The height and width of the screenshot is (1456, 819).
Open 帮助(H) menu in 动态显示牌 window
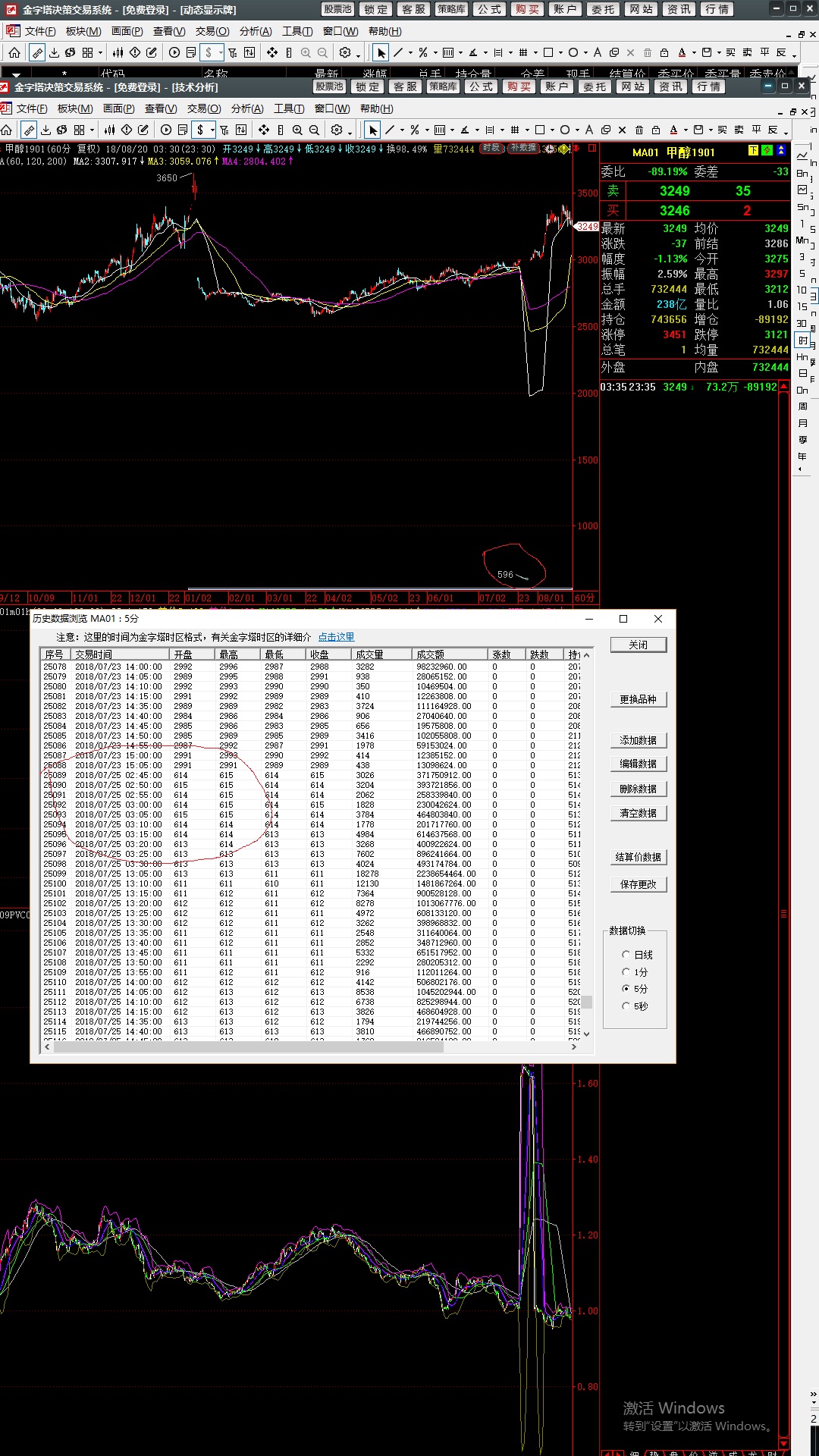384,31
